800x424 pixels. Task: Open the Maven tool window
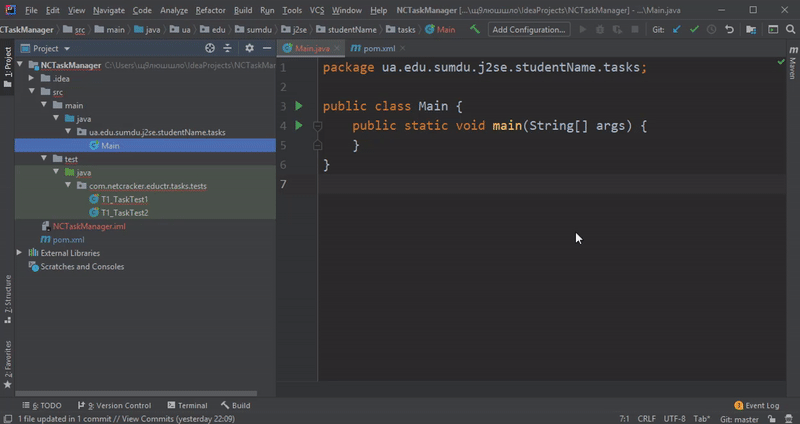pyautogui.click(x=793, y=62)
